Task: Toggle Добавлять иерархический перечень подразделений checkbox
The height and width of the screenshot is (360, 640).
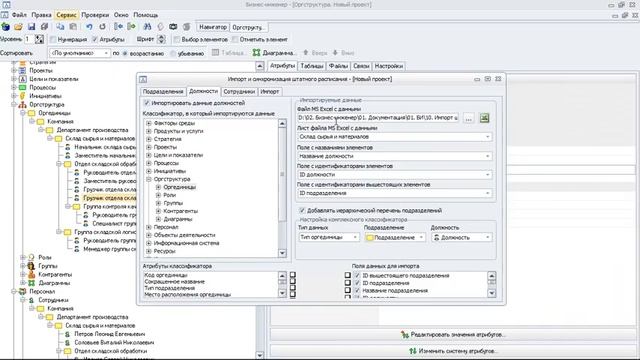Action: [302, 211]
